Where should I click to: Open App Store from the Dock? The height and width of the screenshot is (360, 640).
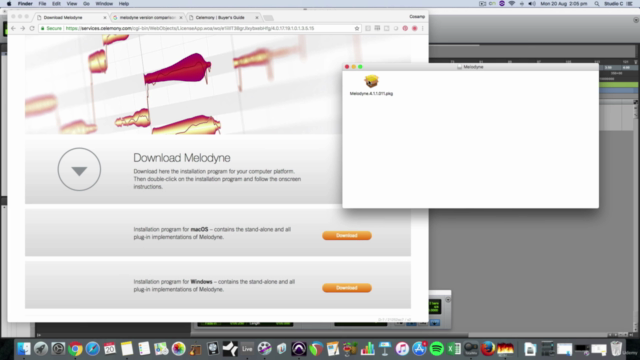(x=419, y=349)
